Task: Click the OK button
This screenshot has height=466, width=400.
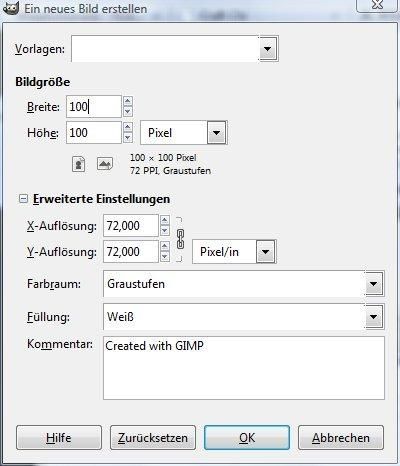Action: pyautogui.click(x=247, y=438)
